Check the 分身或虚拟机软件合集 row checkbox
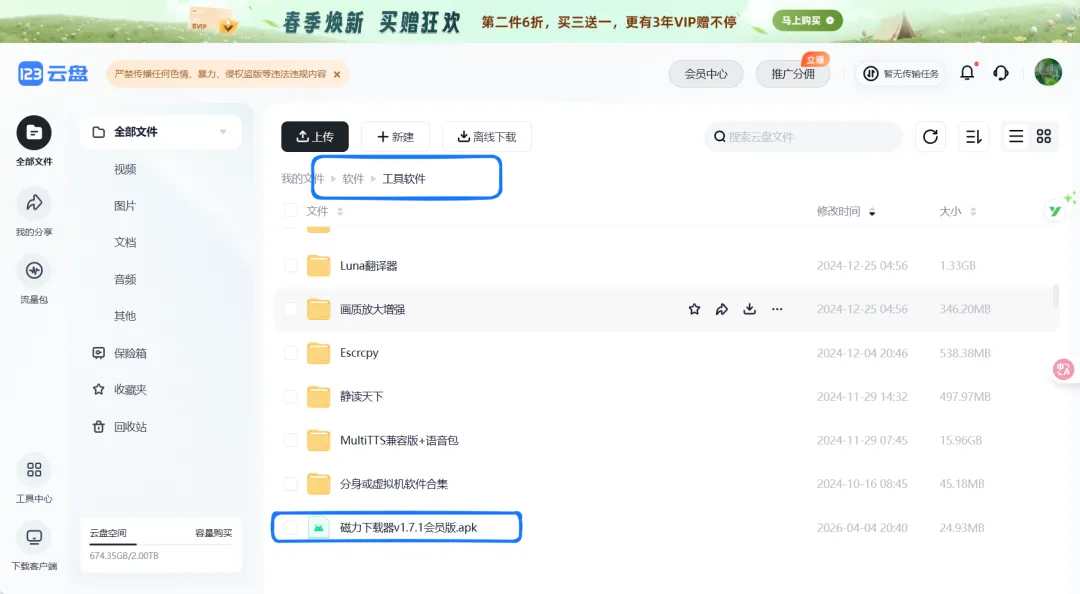This screenshot has height=594, width=1080. (291, 484)
